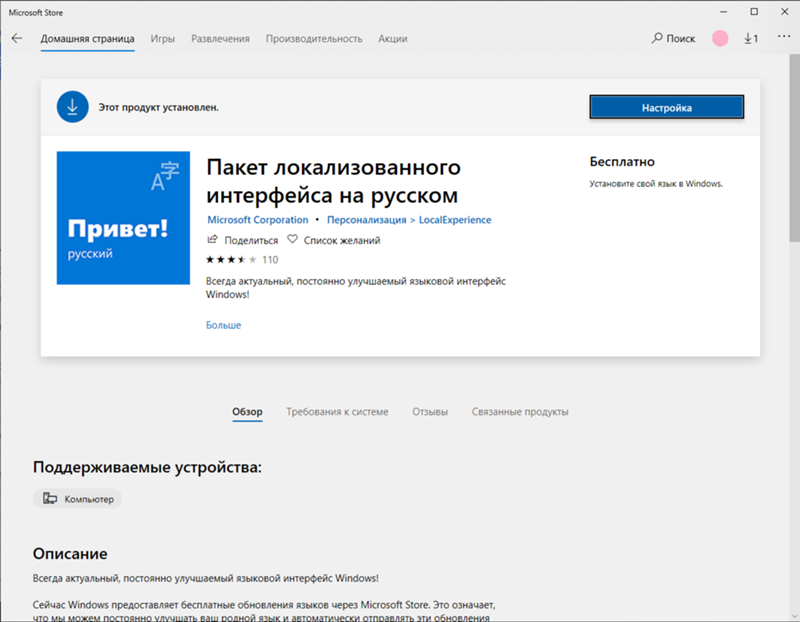Click the Описание heading

(x=70, y=554)
